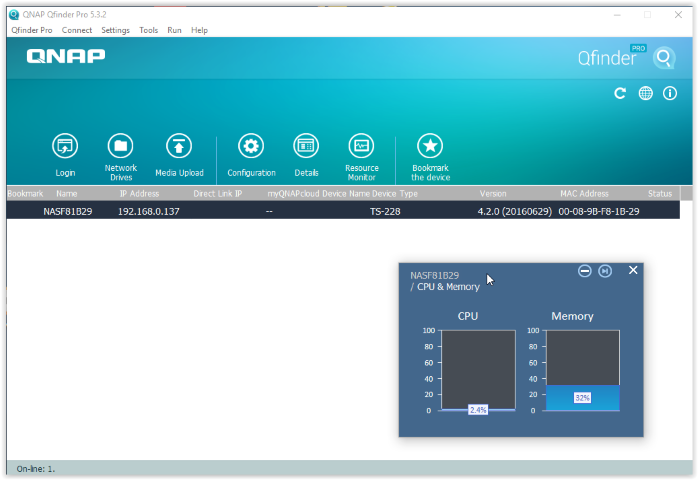Show device Details
Image resolution: width=698 pixels, height=480 pixels.
tap(306, 146)
